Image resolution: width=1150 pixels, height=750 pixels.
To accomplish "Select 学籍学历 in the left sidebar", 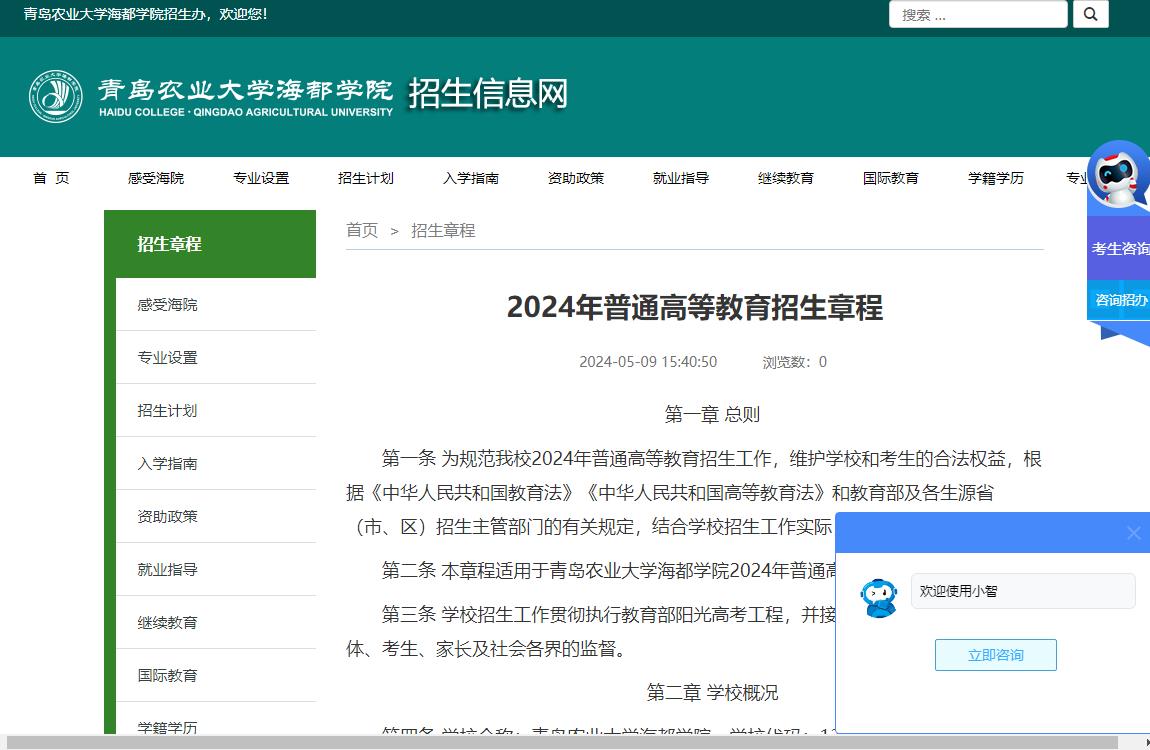I will click(165, 728).
